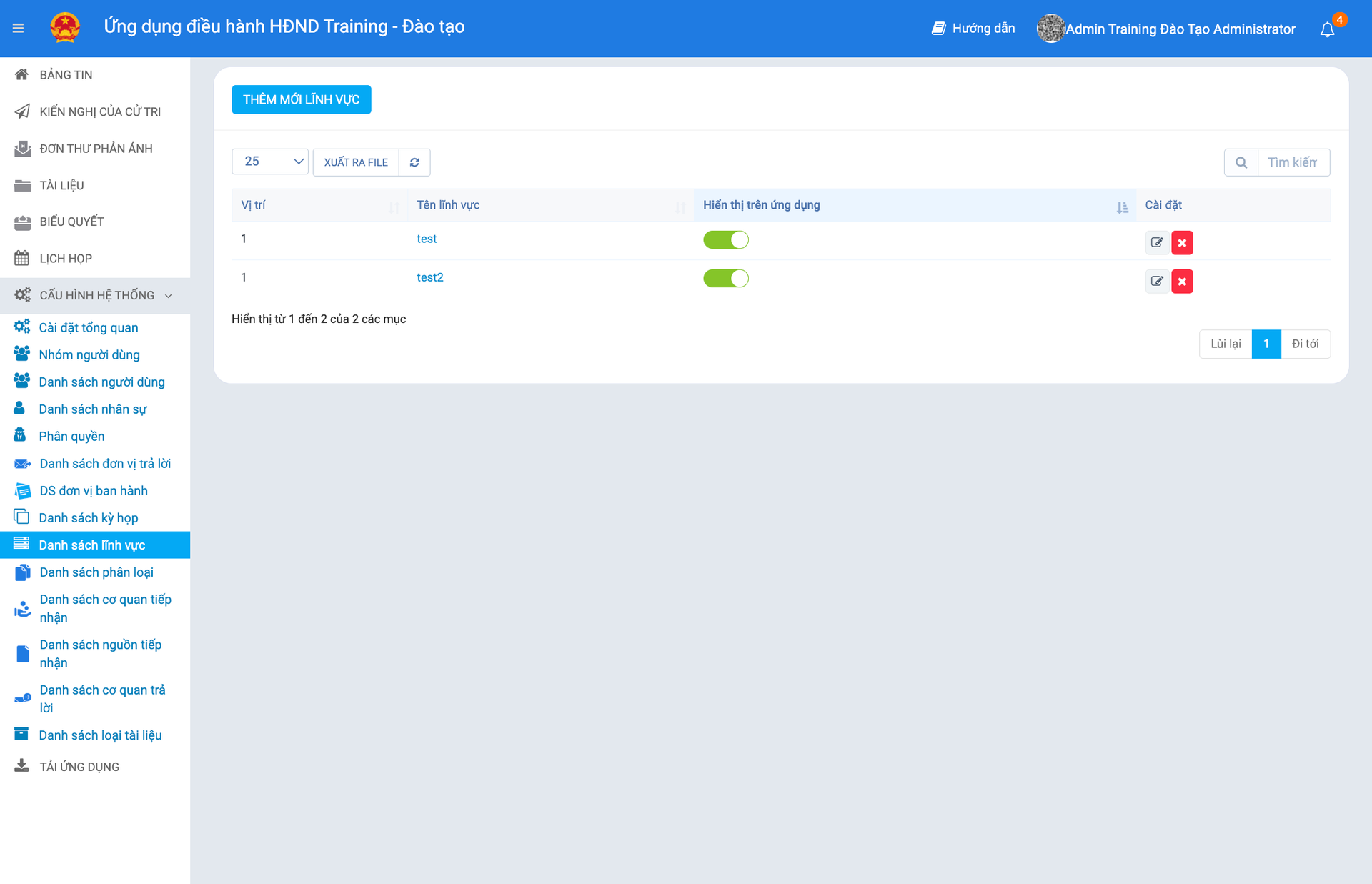Image resolution: width=1372 pixels, height=884 pixels.
Task: Toggle off display for test2 row
Action: click(x=725, y=278)
